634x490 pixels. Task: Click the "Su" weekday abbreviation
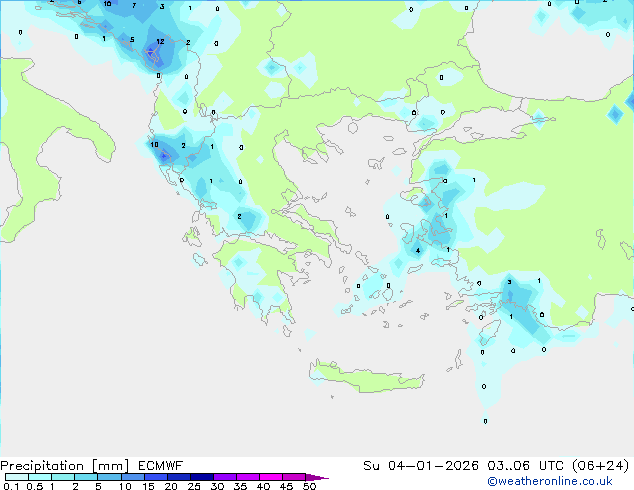pyautogui.click(x=371, y=466)
